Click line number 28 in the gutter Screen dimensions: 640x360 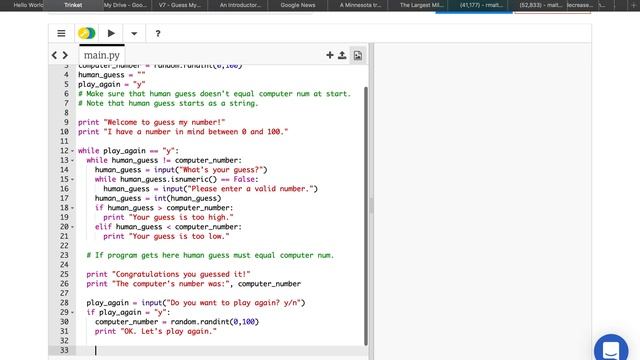pos(64,303)
